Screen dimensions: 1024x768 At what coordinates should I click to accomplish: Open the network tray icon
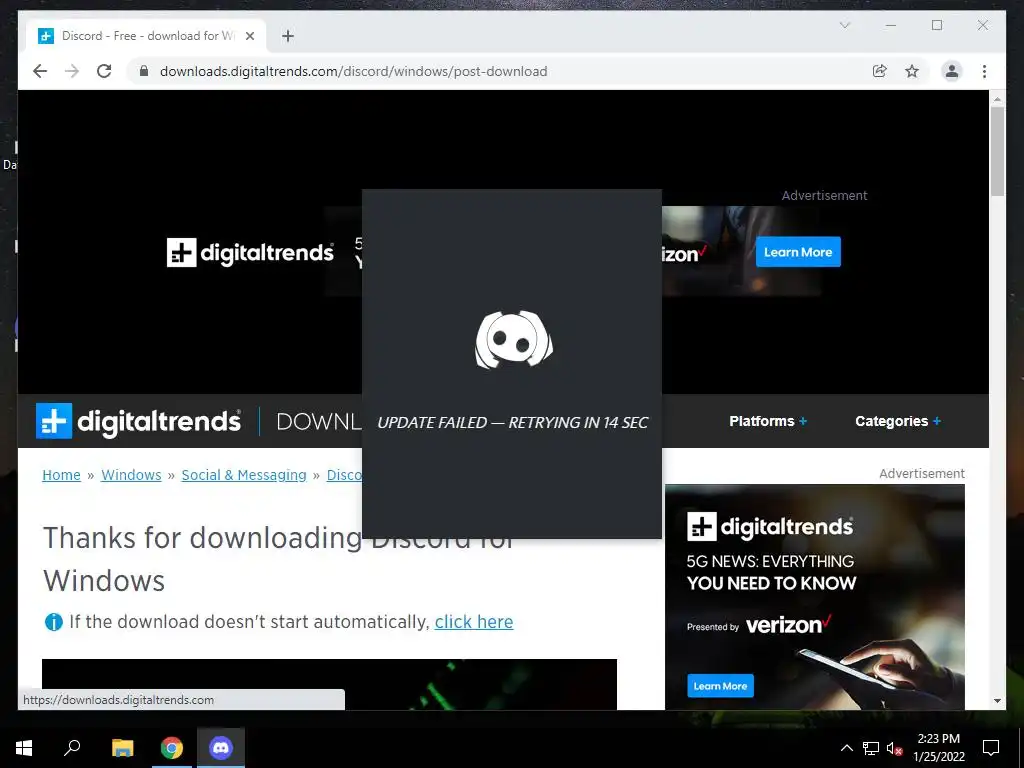pos(871,748)
